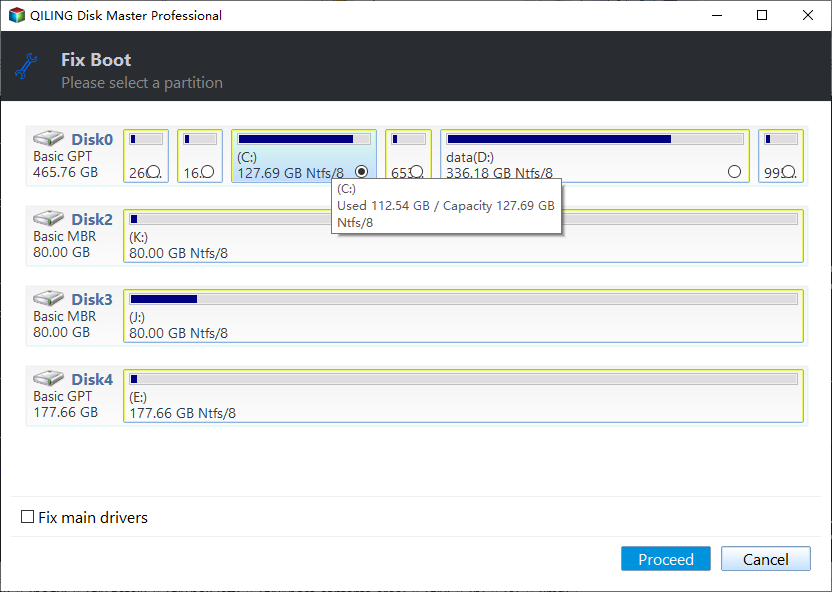Click the QILING app cube icon
This screenshot has width=832, height=592.
(x=16, y=15)
